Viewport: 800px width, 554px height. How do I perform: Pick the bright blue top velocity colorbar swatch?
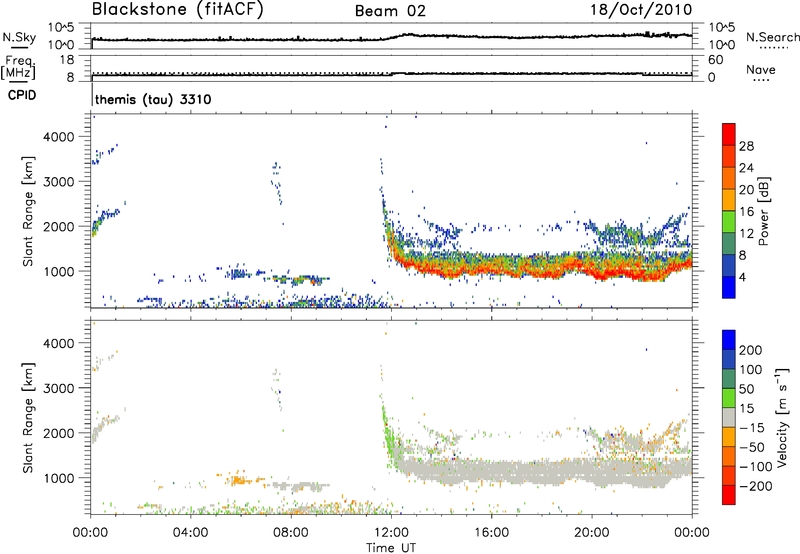point(729,339)
